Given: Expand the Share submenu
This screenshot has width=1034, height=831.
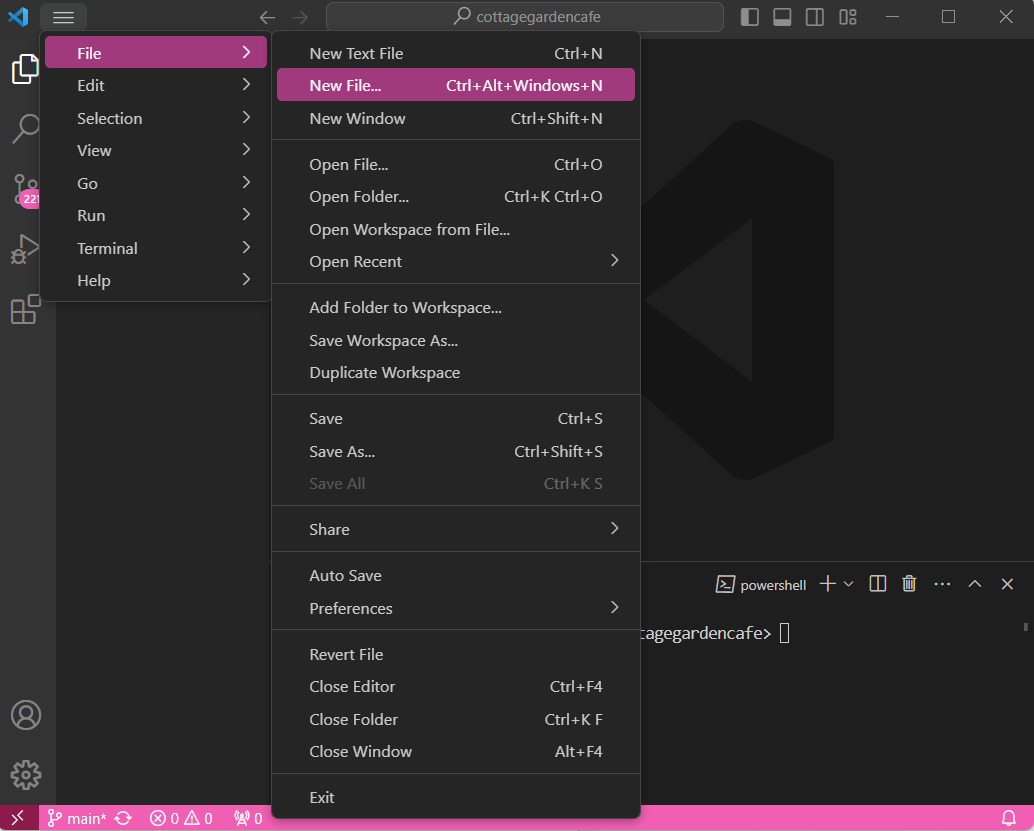Looking at the screenshot, I should pos(456,529).
